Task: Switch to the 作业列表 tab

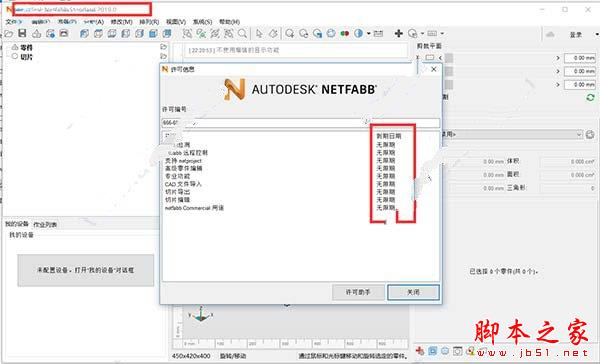Action: click(x=45, y=224)
